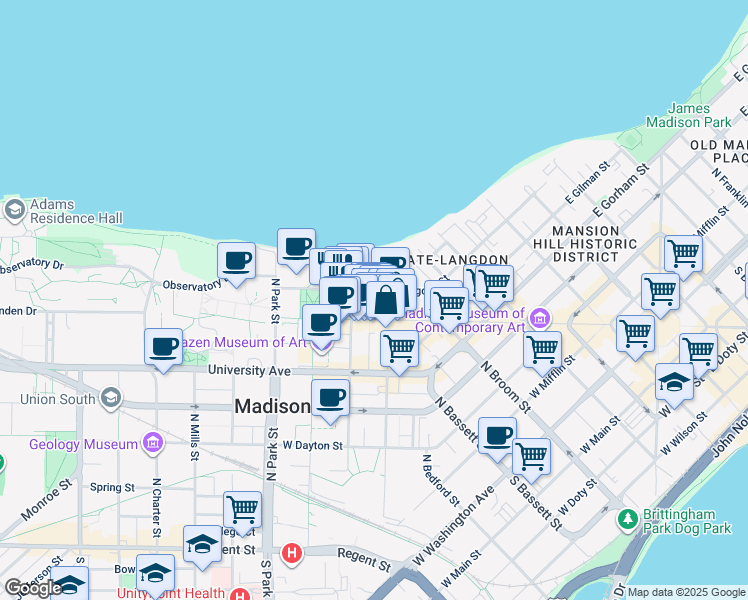The image size is (748, 600).
Task: Click the N Bedford St label
Action: coord(441,480)
